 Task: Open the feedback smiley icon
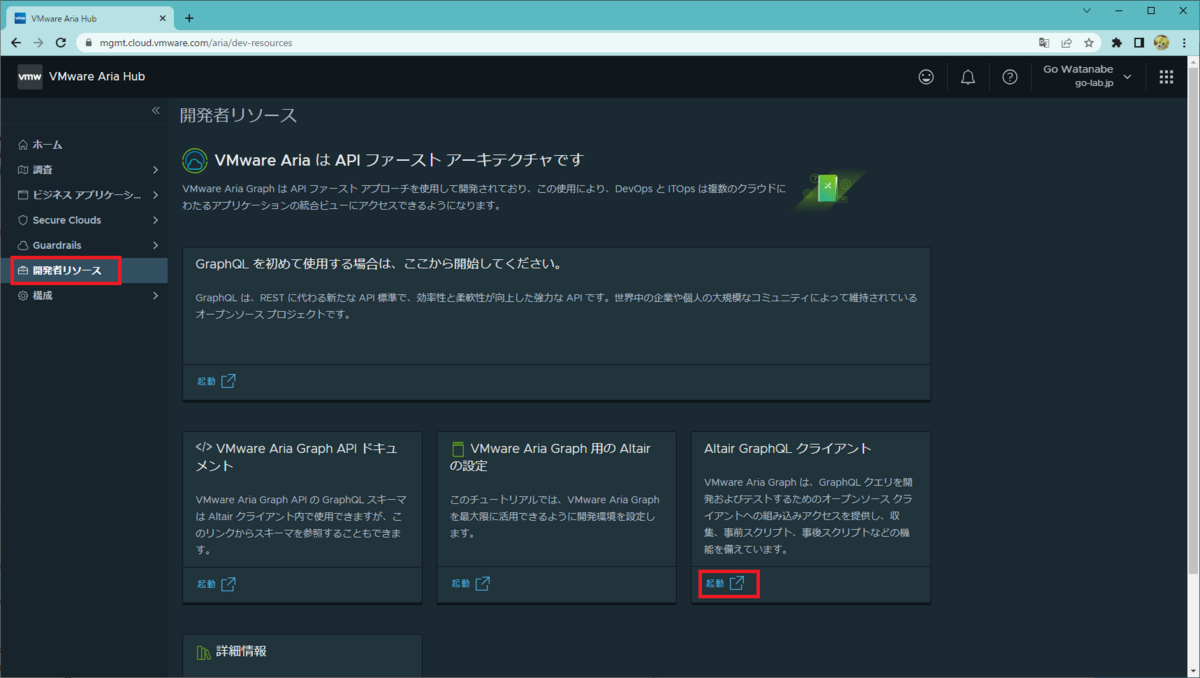pyautogui.click(x=927, y=77)
